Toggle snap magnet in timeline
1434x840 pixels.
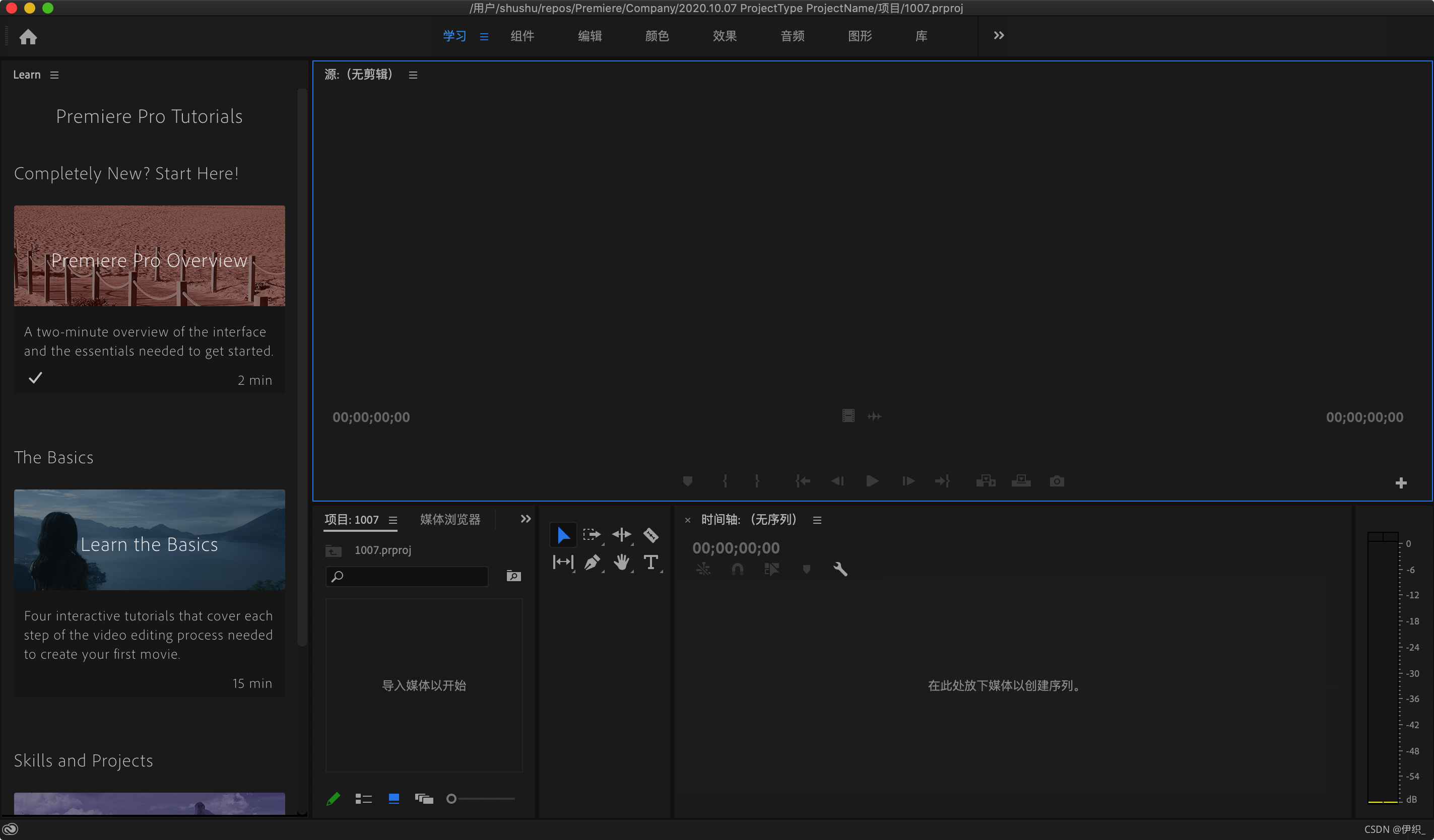point(738,569)
